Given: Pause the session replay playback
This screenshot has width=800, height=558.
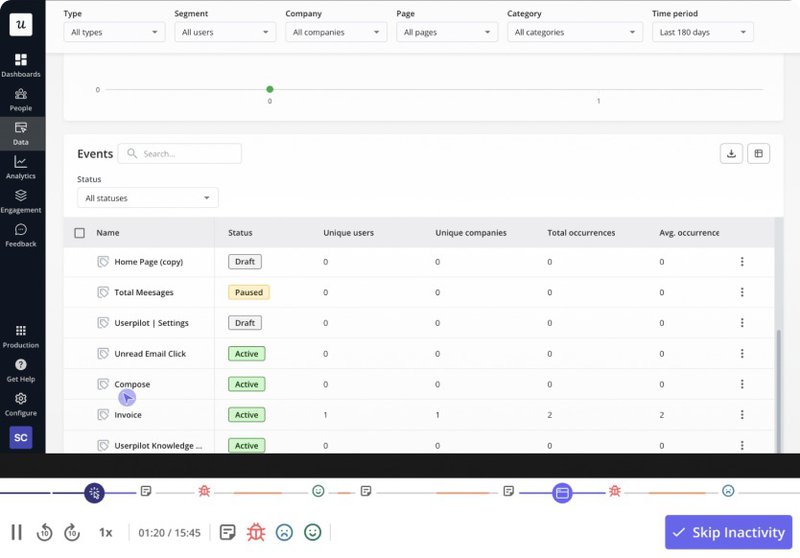Looking at the screenshot, I should click(x=16, y=532).
